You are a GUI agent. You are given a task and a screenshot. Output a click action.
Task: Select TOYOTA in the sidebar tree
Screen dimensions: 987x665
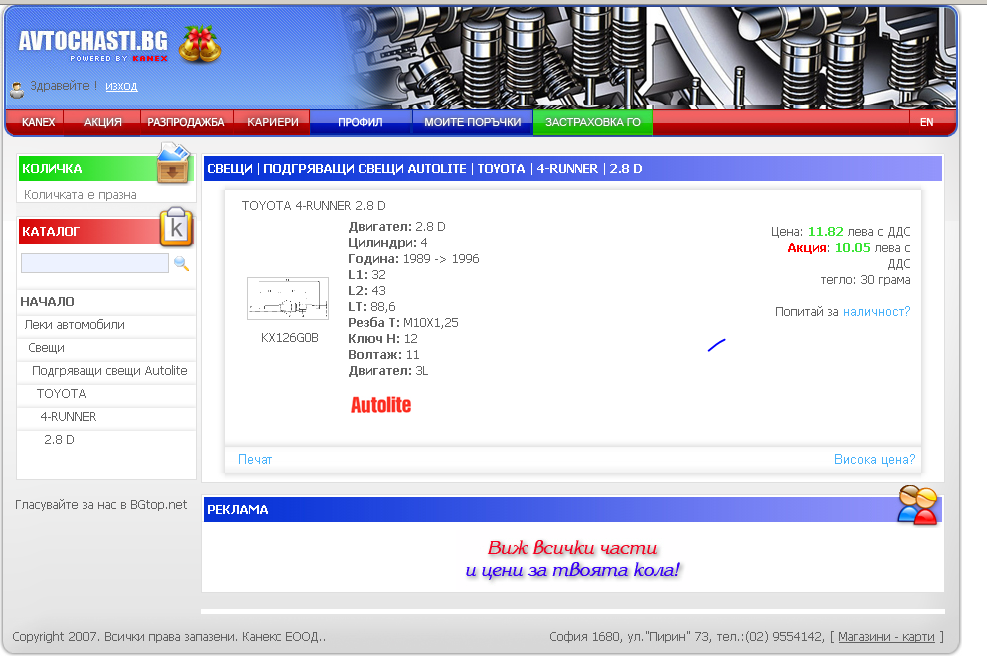61,394
